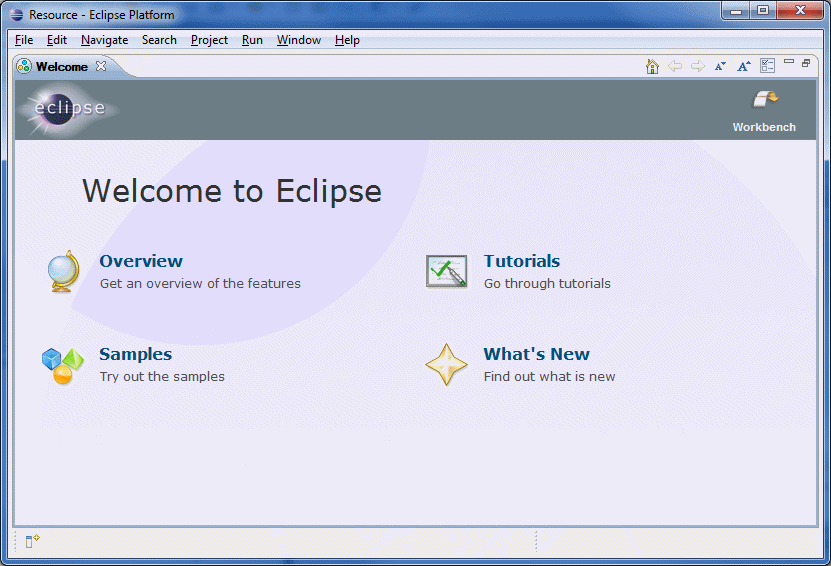This screenshot has width=831, height=566.
Task: Click the Eclipse icon in title bar
Action: (x=16, y=15)
